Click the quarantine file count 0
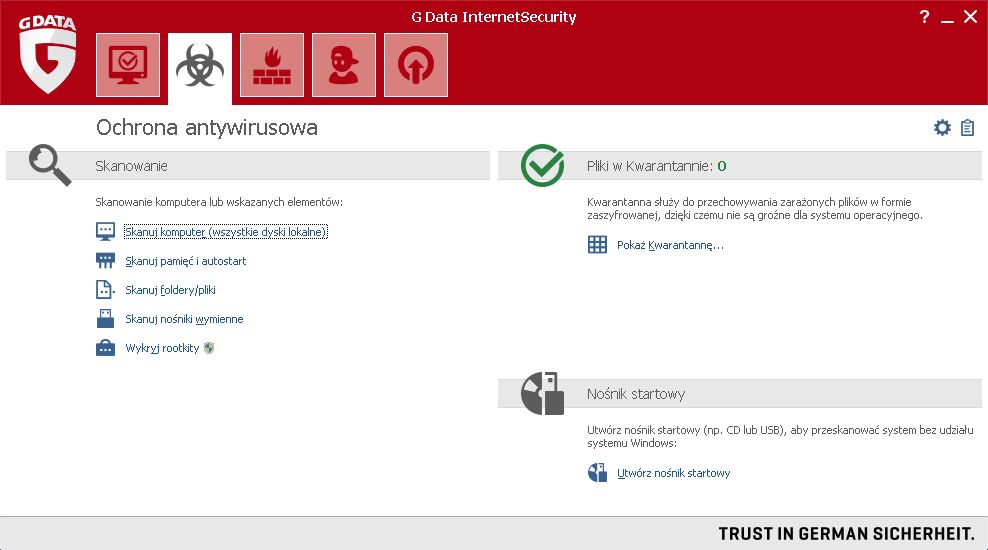Viewport: 988px width, 550px height. tap(722, 166)
